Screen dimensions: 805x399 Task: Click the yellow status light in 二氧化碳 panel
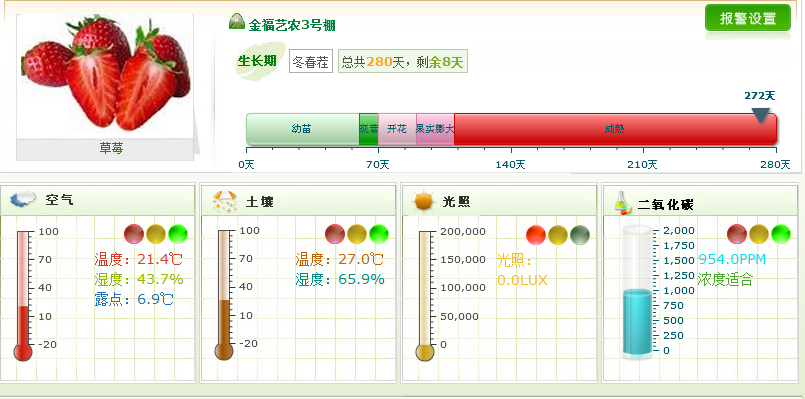(759, 234)
